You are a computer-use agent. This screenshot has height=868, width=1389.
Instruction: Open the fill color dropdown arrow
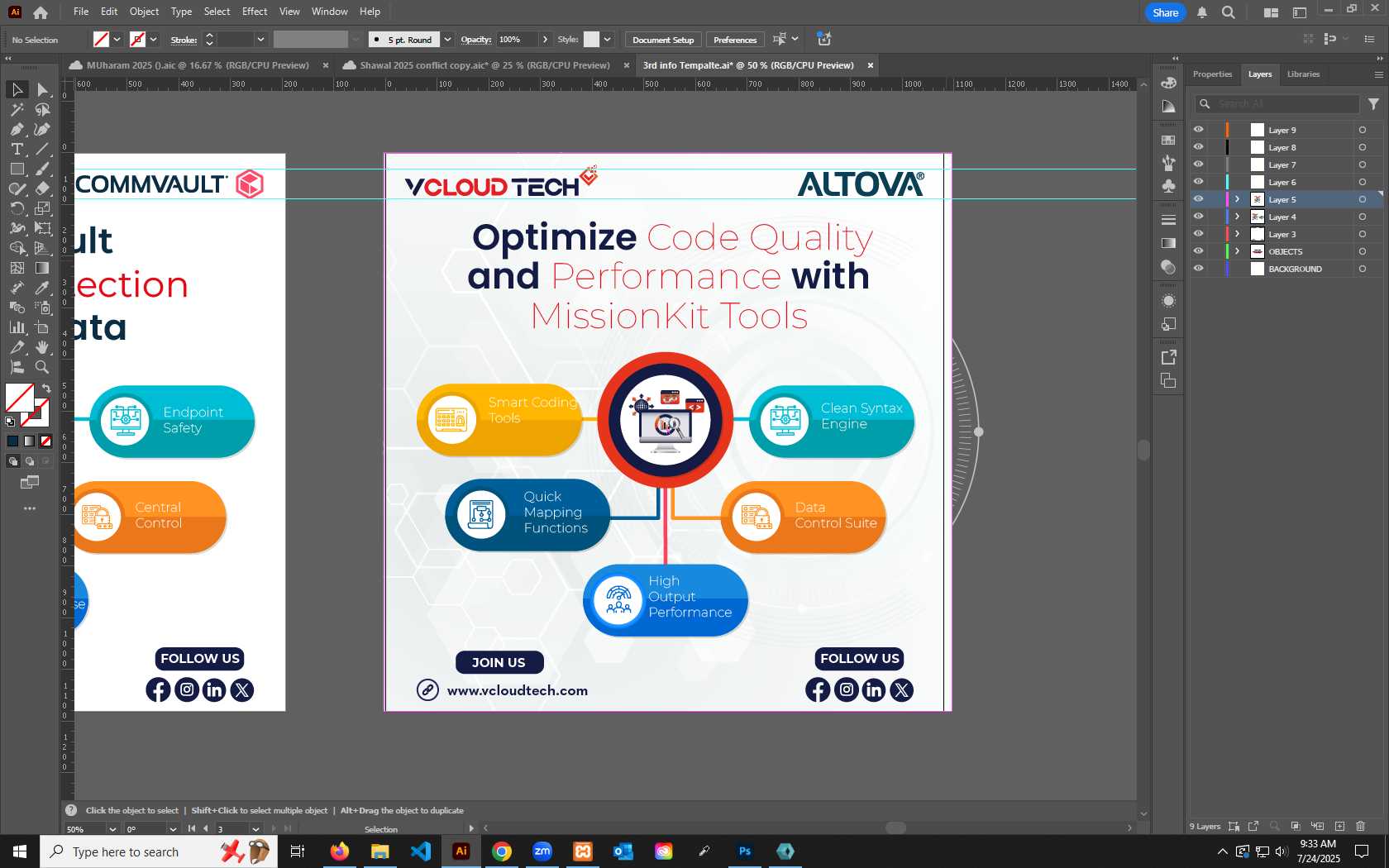117,40
